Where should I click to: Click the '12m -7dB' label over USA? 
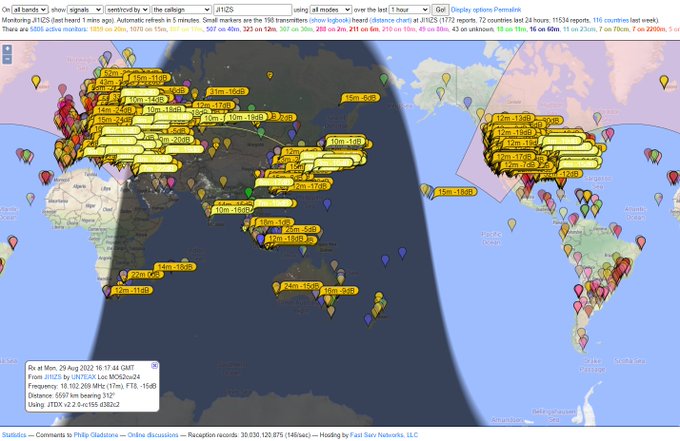pyautogui.click(x=520, y=165)
